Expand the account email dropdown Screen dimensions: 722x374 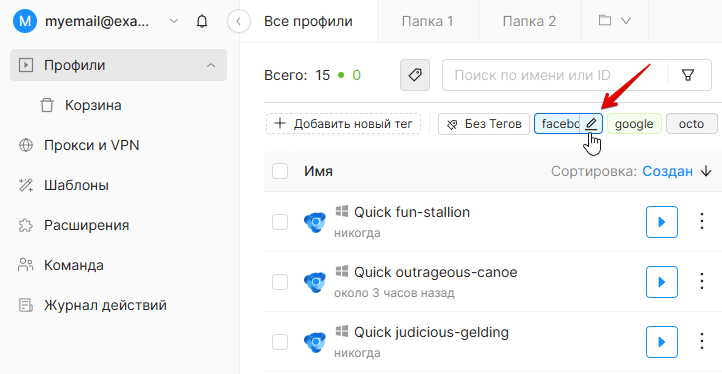174,21
